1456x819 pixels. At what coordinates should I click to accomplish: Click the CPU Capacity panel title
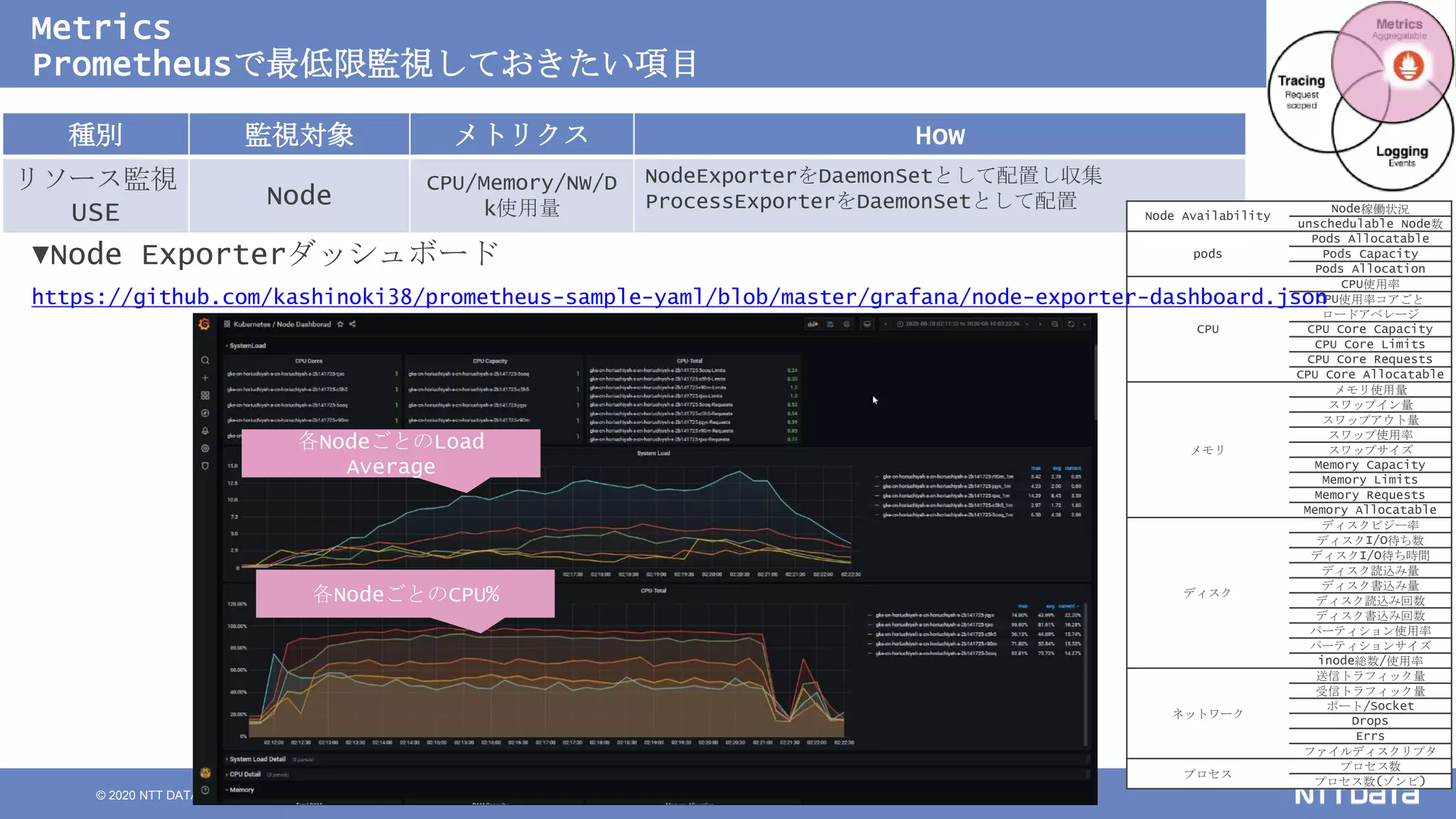(x=490, y=361)
